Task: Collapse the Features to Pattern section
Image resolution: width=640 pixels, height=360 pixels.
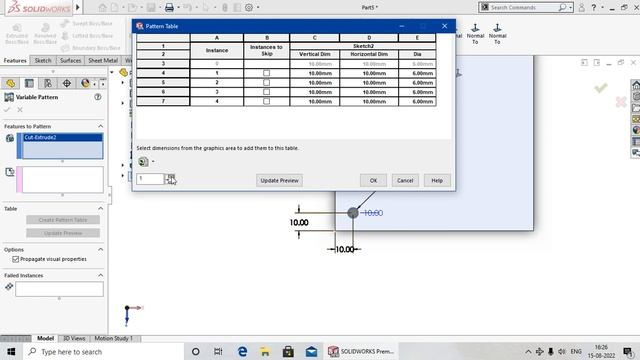Action: coord(100,126)
